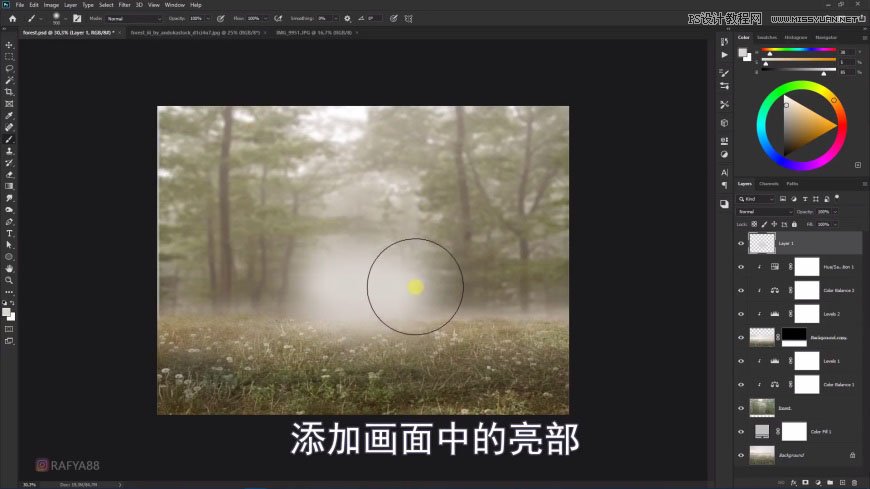870x489 pixels.
Task: Open brush Opacity dropdown in options bar
Action: [x=208, y=18]
